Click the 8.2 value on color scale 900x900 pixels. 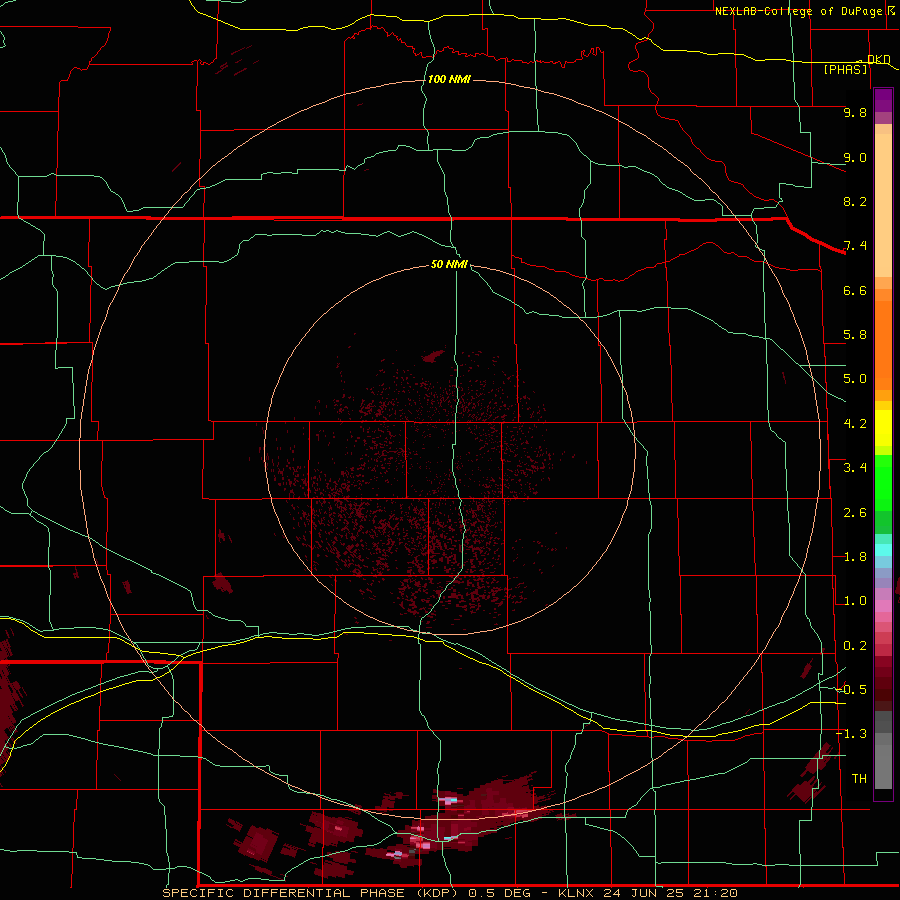click(855, 201)
